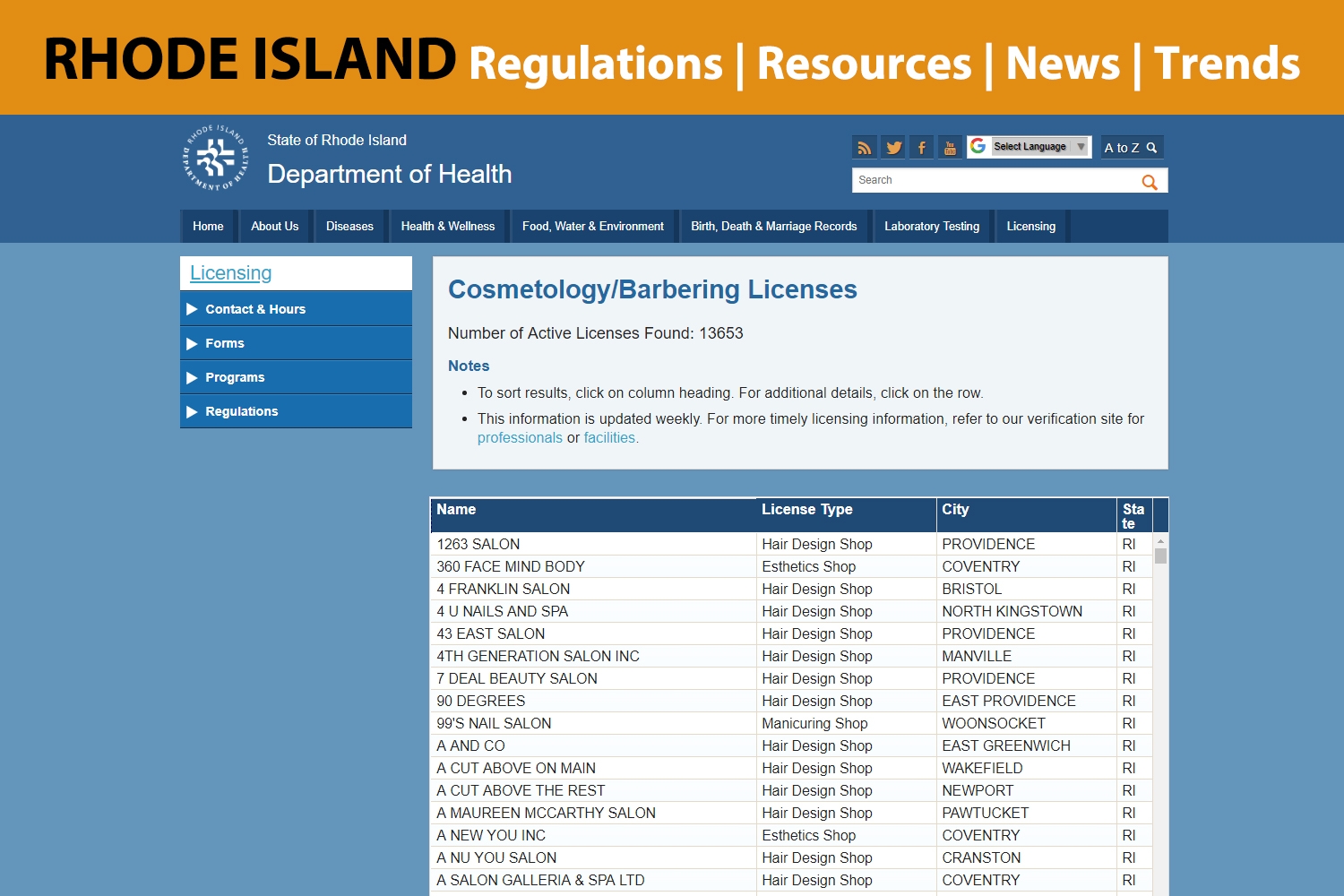Select the 7 DEAL BEAUTY SALON row
The width and height of the screenshot is (1344, 896).
pyautogui.click(x=791, y=678)
